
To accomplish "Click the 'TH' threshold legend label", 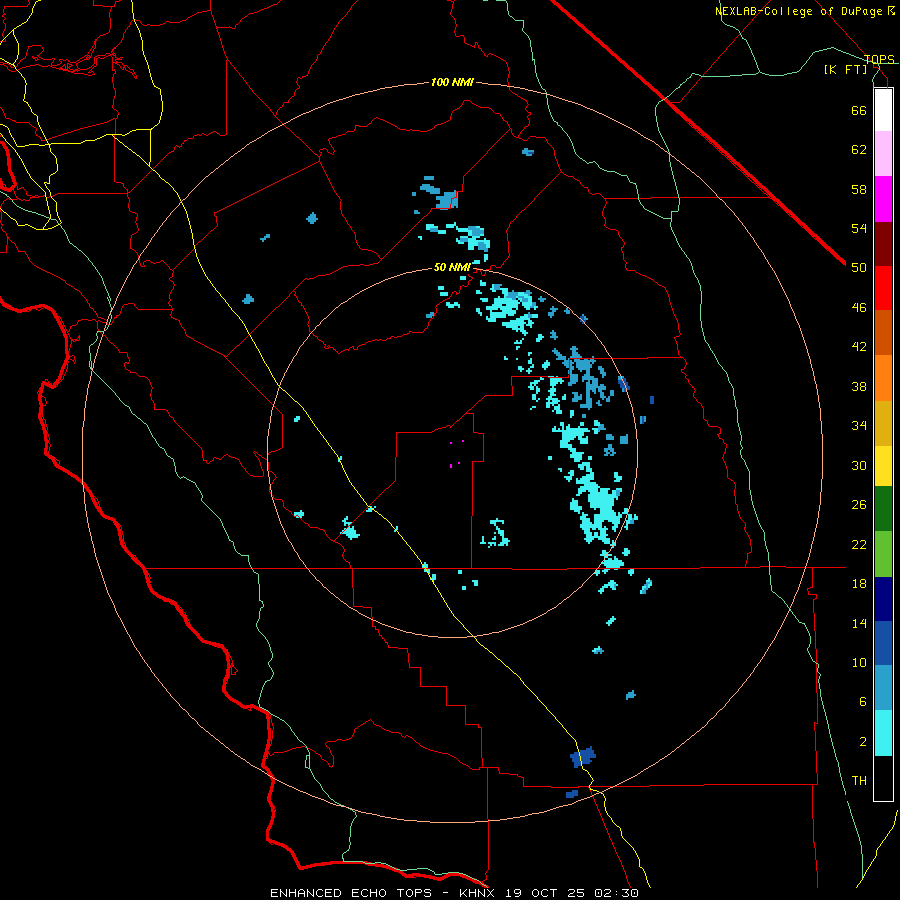I will (859, 781).
